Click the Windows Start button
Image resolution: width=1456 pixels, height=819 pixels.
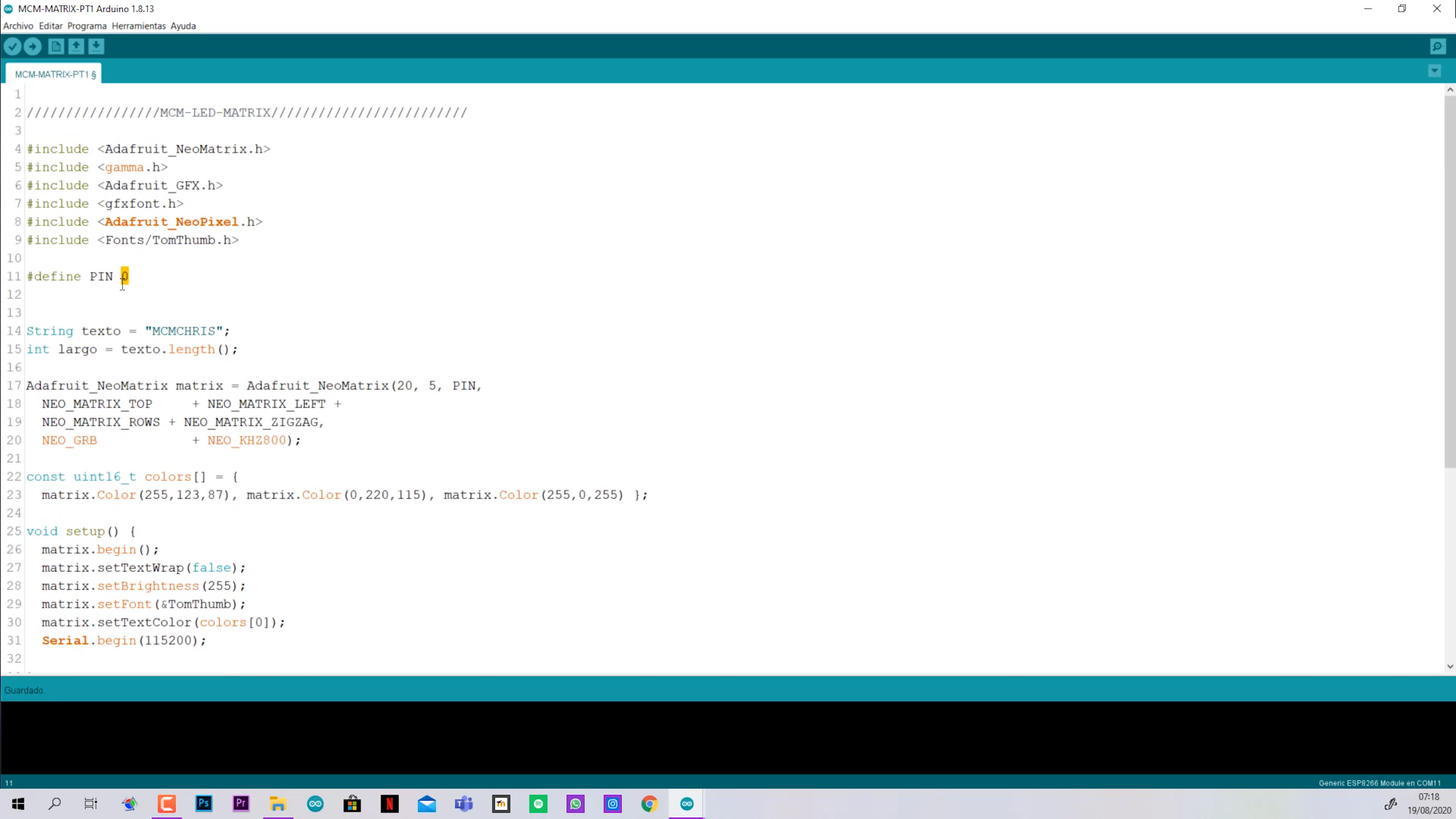coord(18,804)
